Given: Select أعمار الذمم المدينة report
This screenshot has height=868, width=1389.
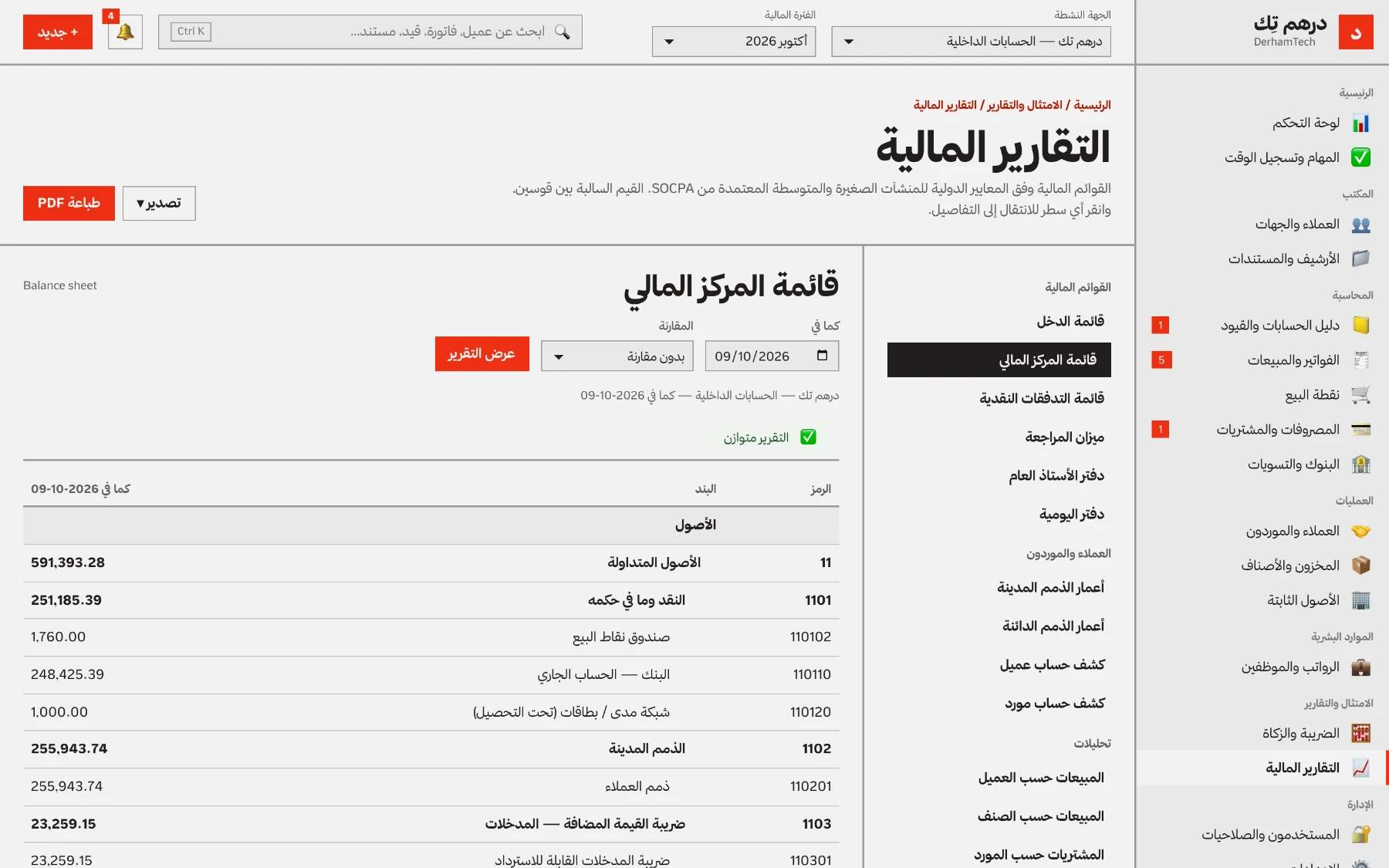Looking at the screenshot, I should tap(999, 588).
